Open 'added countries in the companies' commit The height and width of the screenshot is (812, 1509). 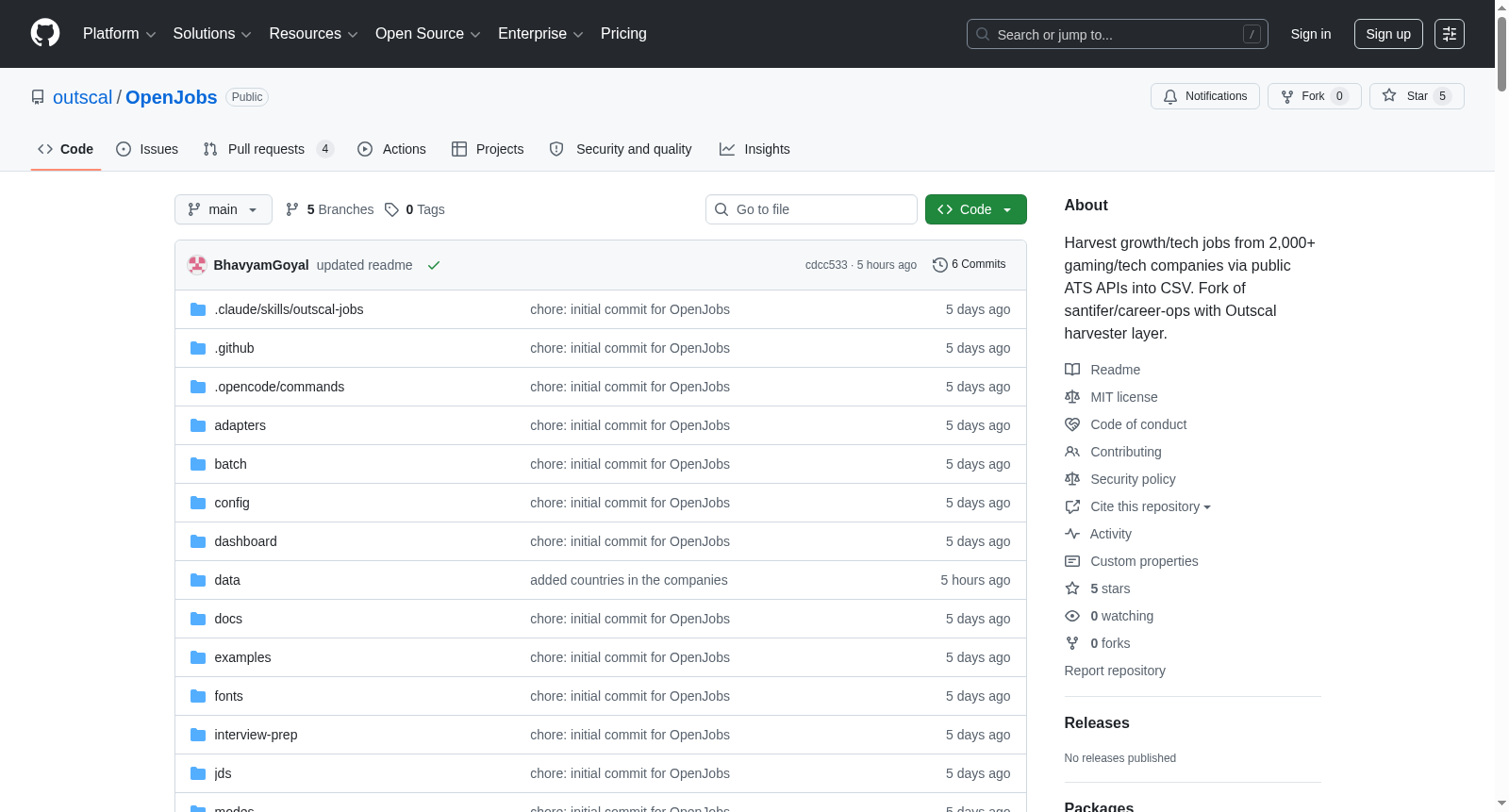click(629, 580)
